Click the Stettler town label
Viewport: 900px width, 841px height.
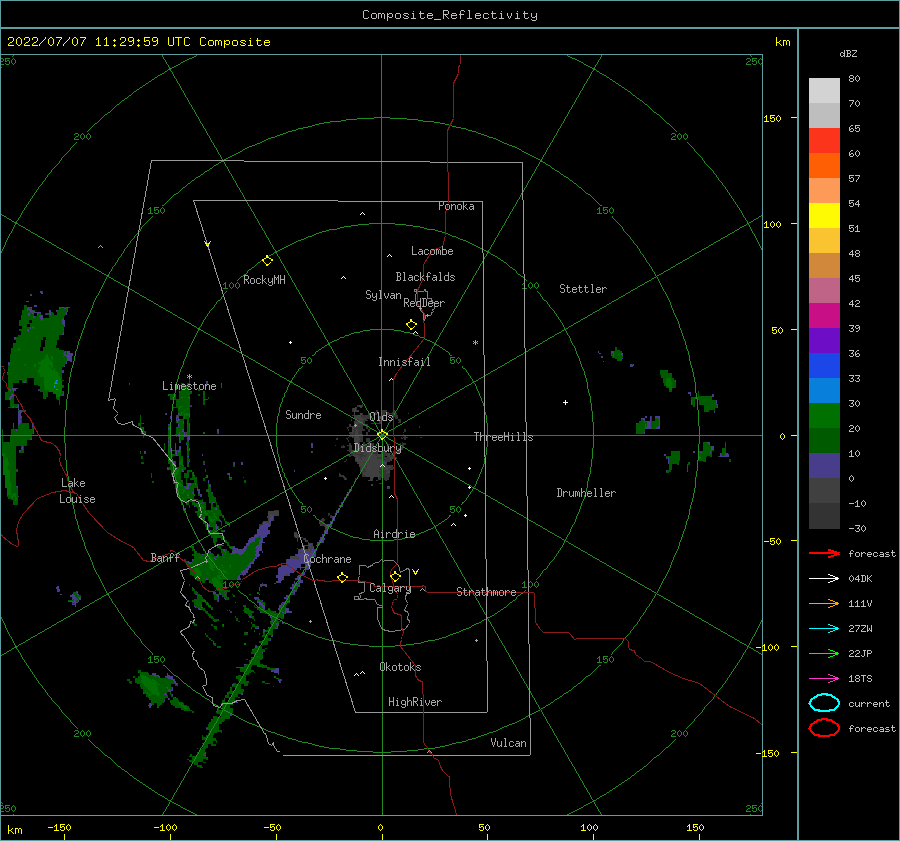[583, 289]
